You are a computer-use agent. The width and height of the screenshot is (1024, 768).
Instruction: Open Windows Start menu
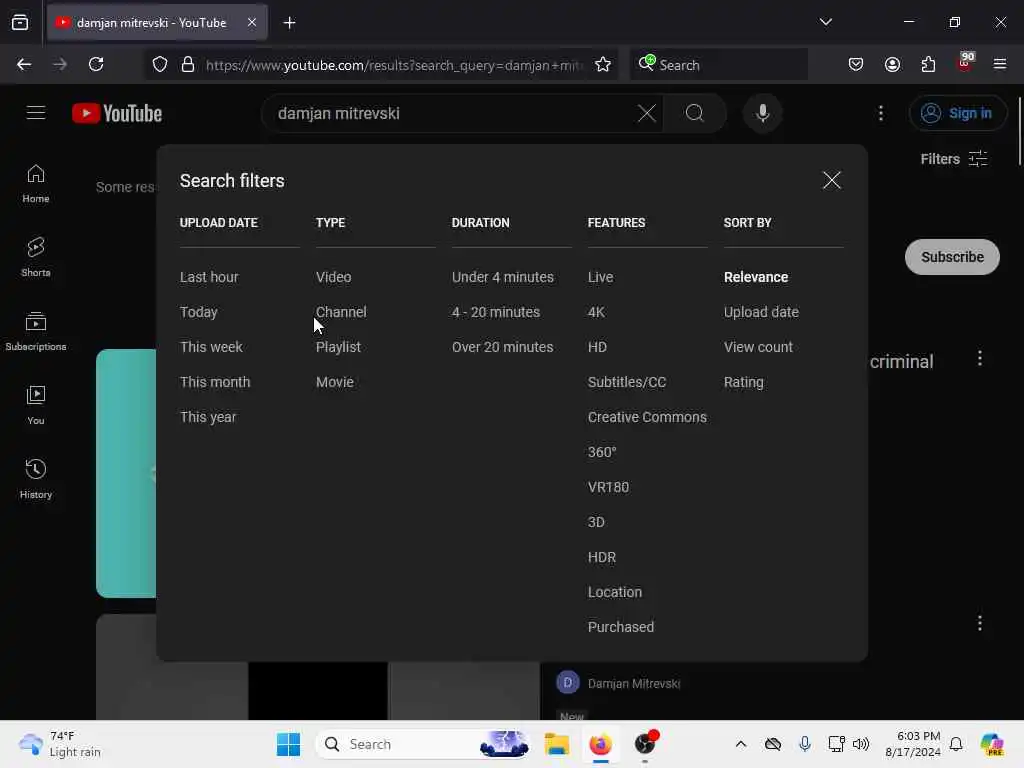pyautogui.click(x=288, y=744)
